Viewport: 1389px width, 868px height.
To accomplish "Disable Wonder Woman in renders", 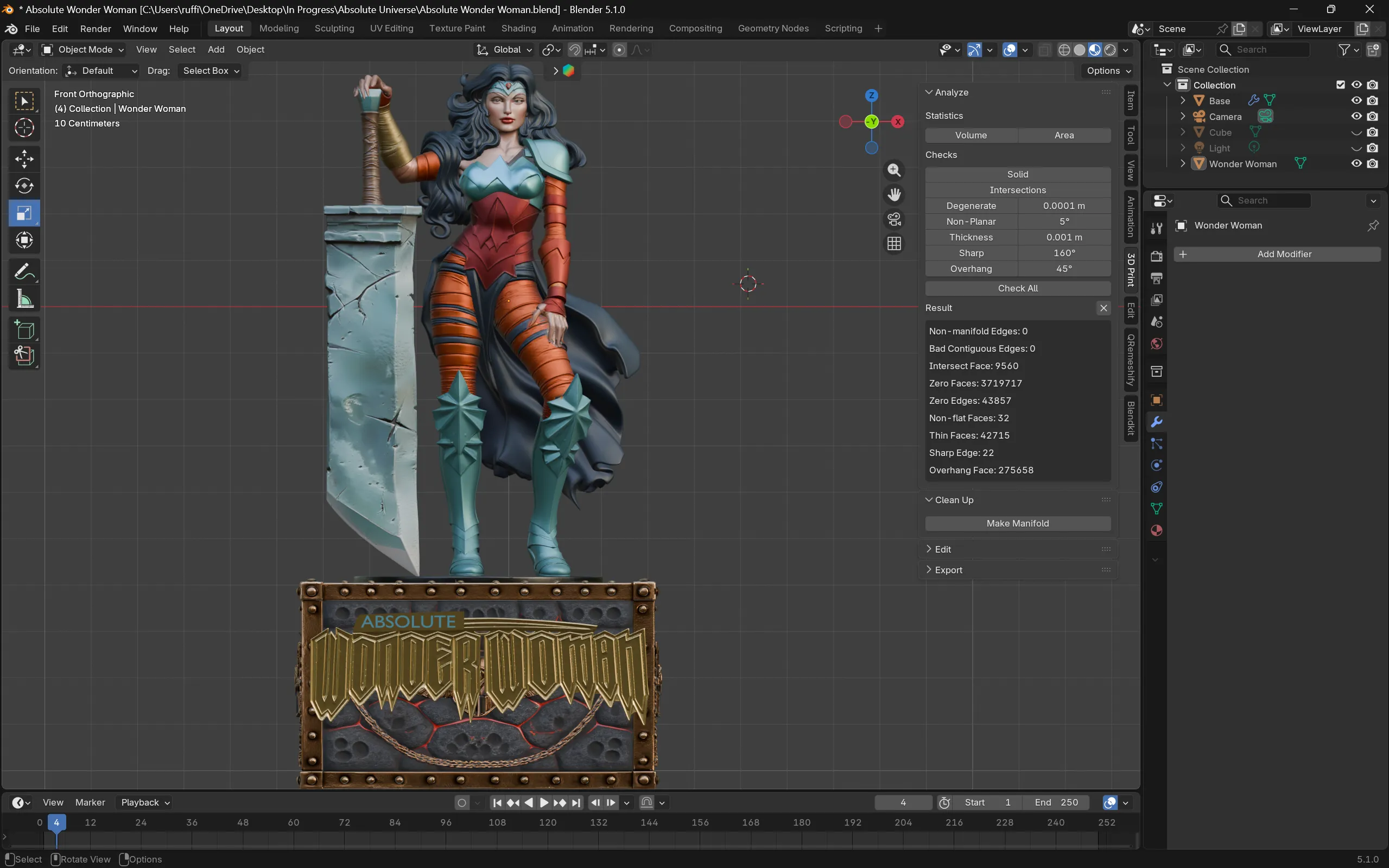I will click(1372, 163).
